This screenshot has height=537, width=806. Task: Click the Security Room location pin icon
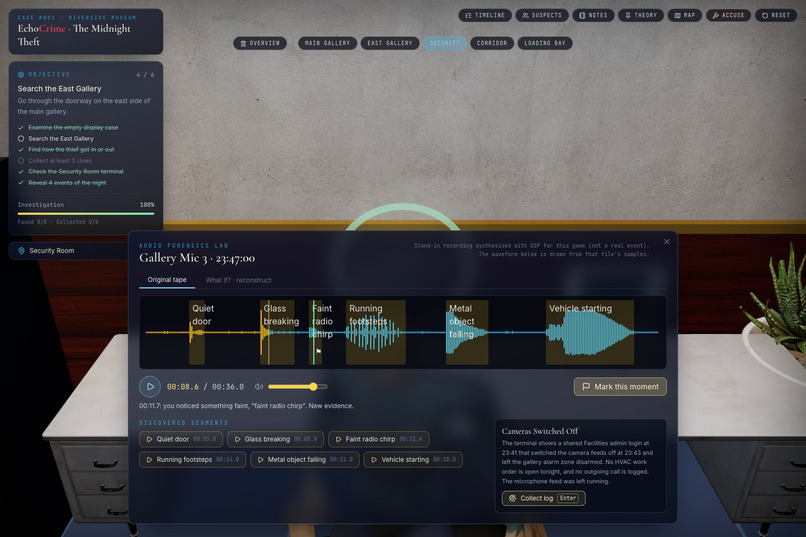tap(21, 251)
